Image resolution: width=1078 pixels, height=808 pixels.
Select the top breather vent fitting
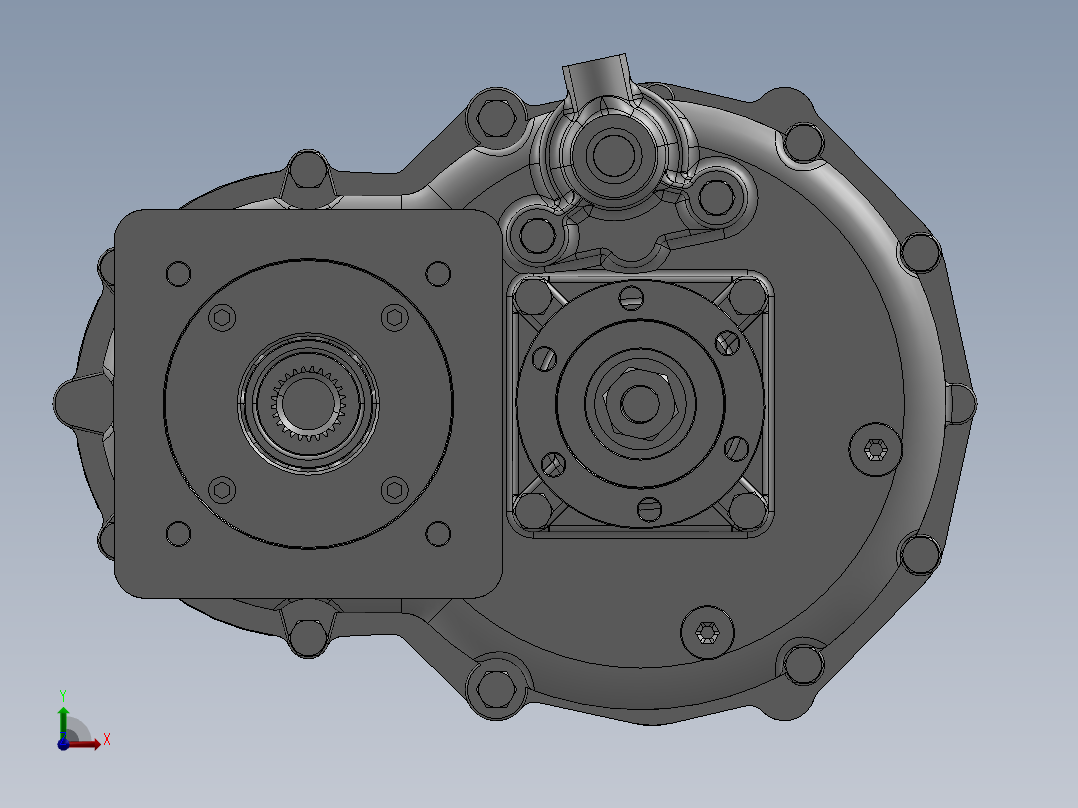coord(598,70)
